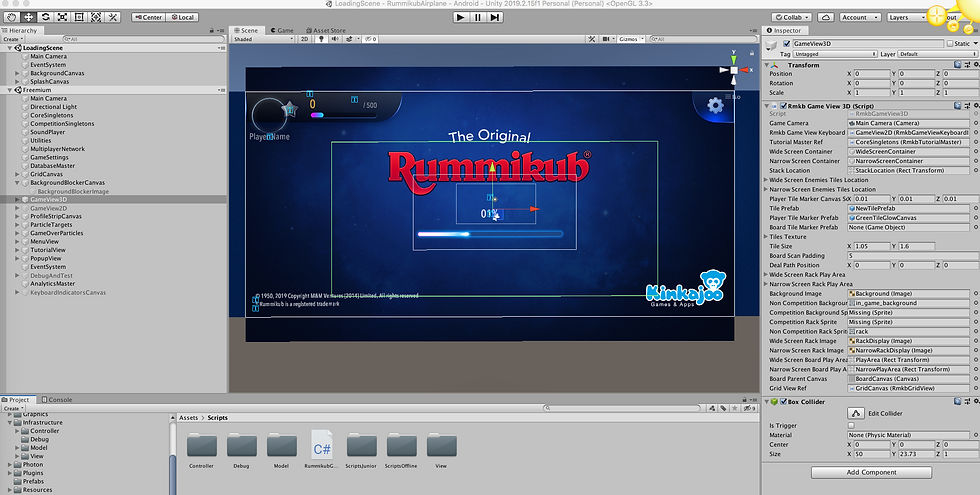Screen dimensions: 980x495
Task: Select TutorialView in Hierarchy
Action: pyautogui.click(x=48, y=250)
